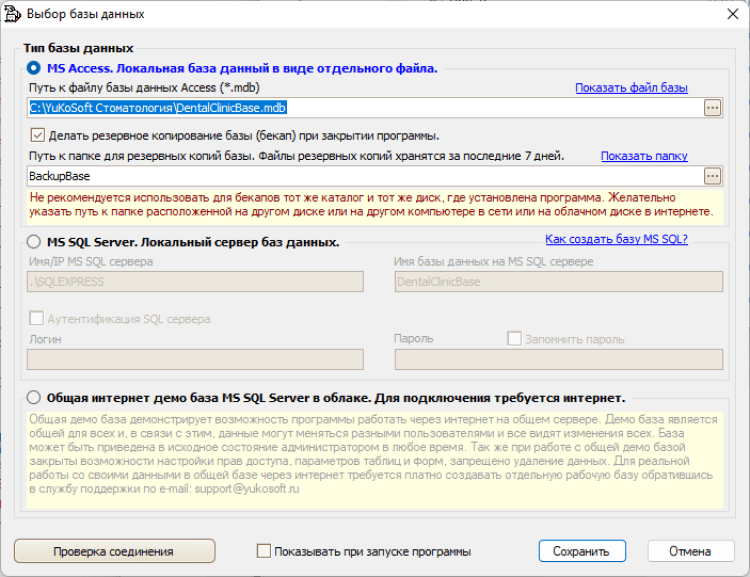Click label 'Путь к файлу базы данных Access'

coord(144,88)
